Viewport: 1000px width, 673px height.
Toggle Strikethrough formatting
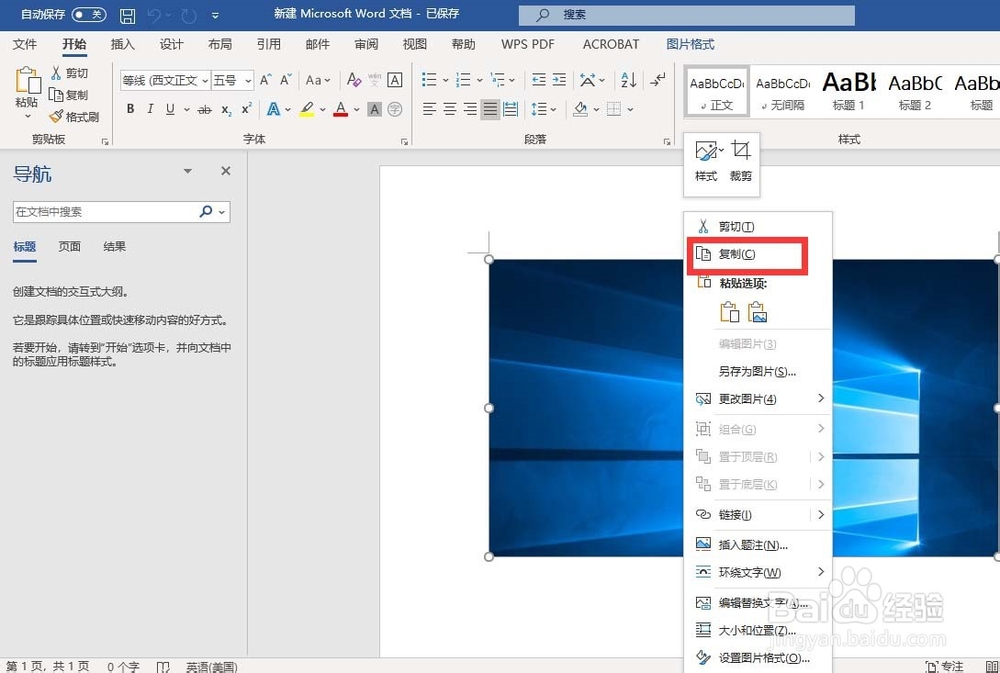point(204,110)
